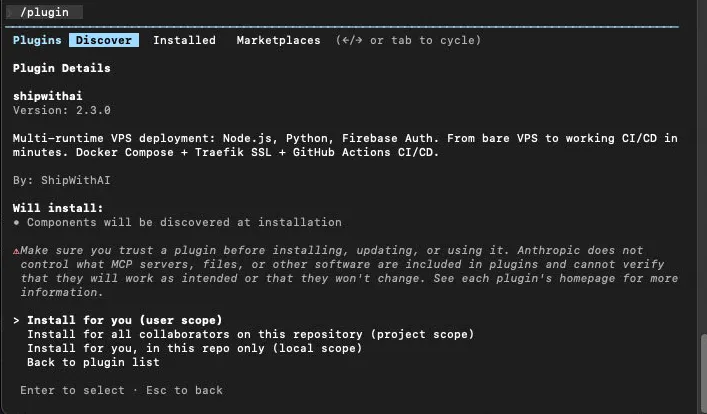
Task: Click the Version: 2.3.0 text
Action: point(62,110)
